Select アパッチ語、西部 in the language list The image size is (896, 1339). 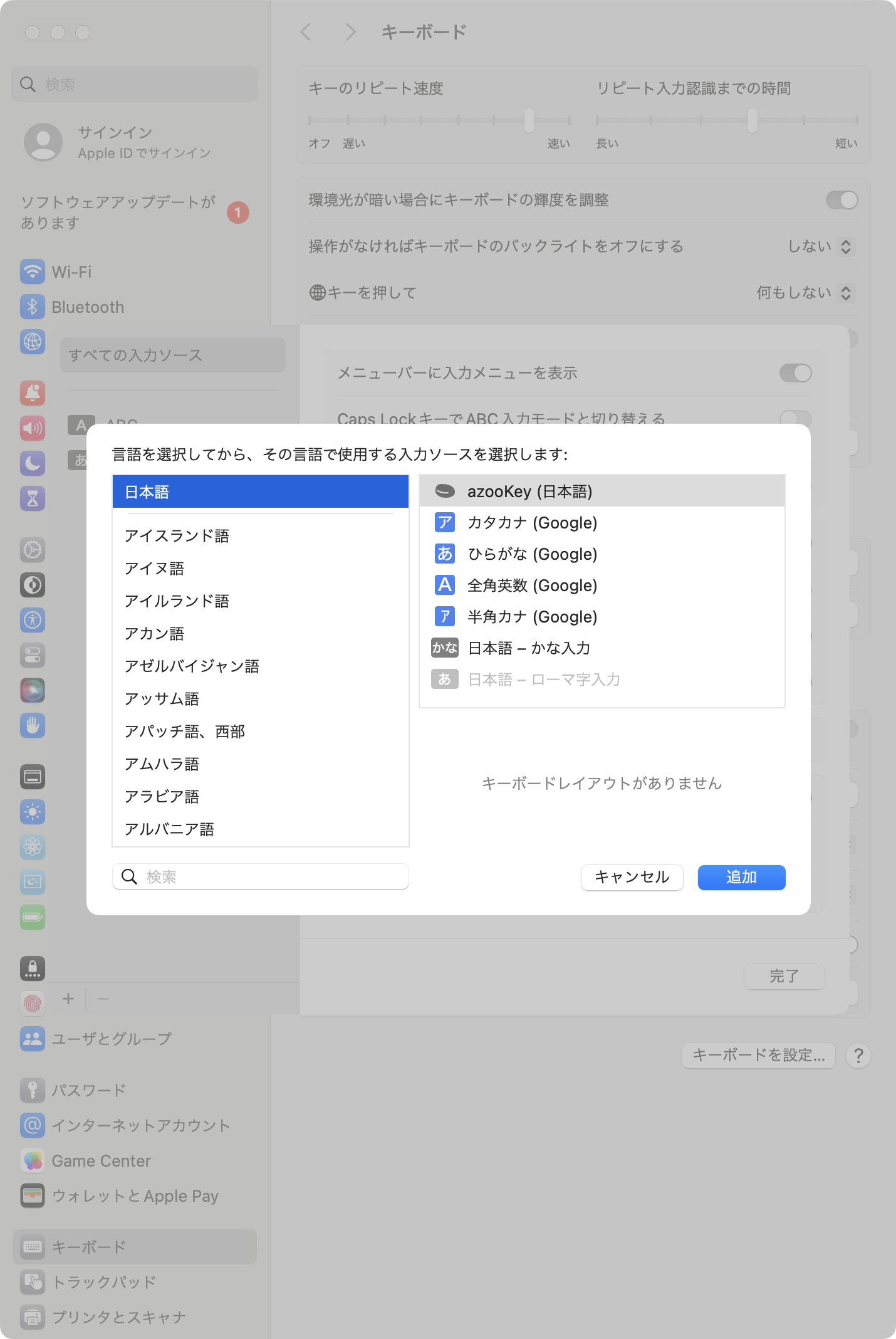click(261, 732)
